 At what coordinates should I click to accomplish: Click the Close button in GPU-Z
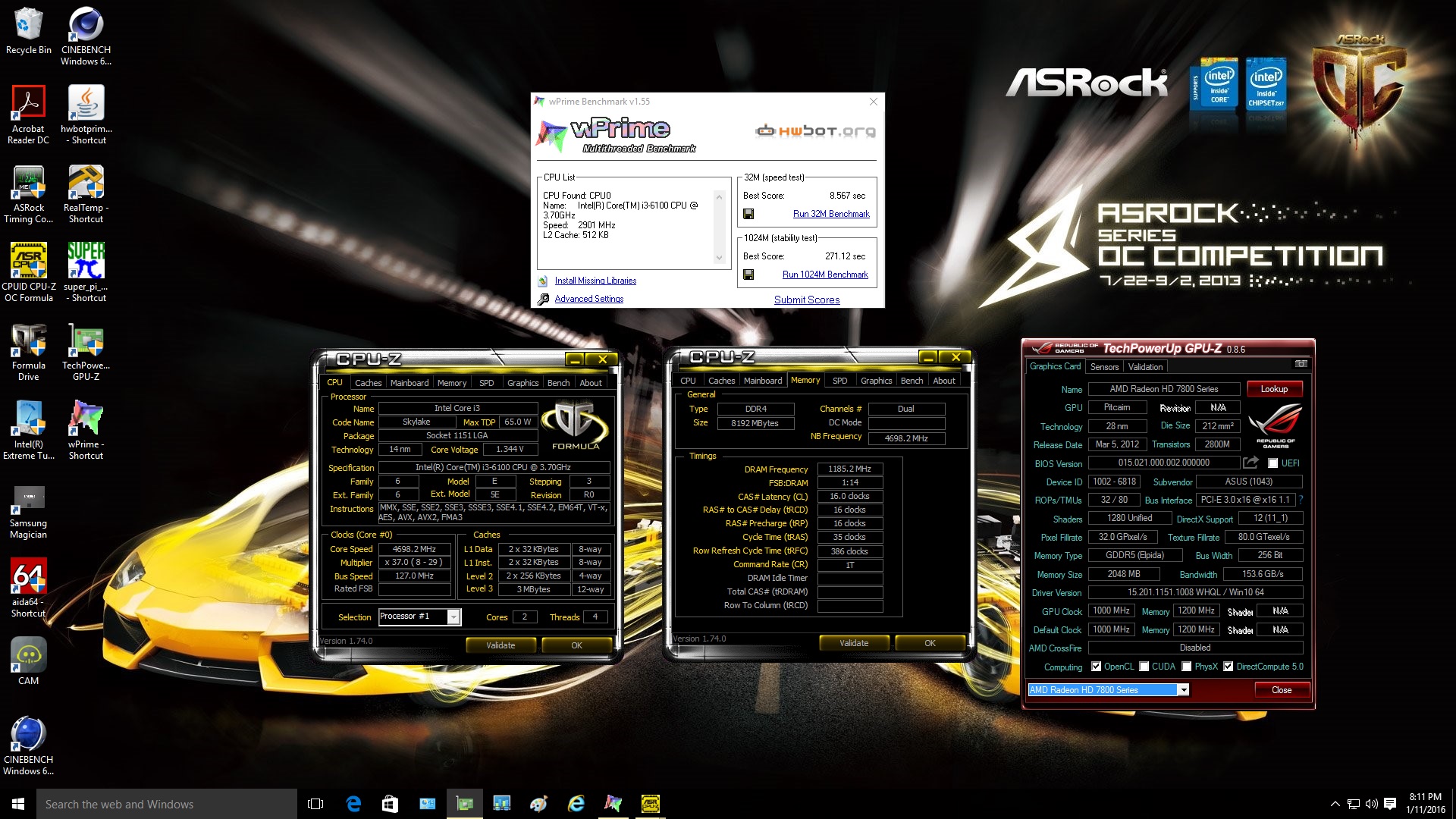(1282, 690)
